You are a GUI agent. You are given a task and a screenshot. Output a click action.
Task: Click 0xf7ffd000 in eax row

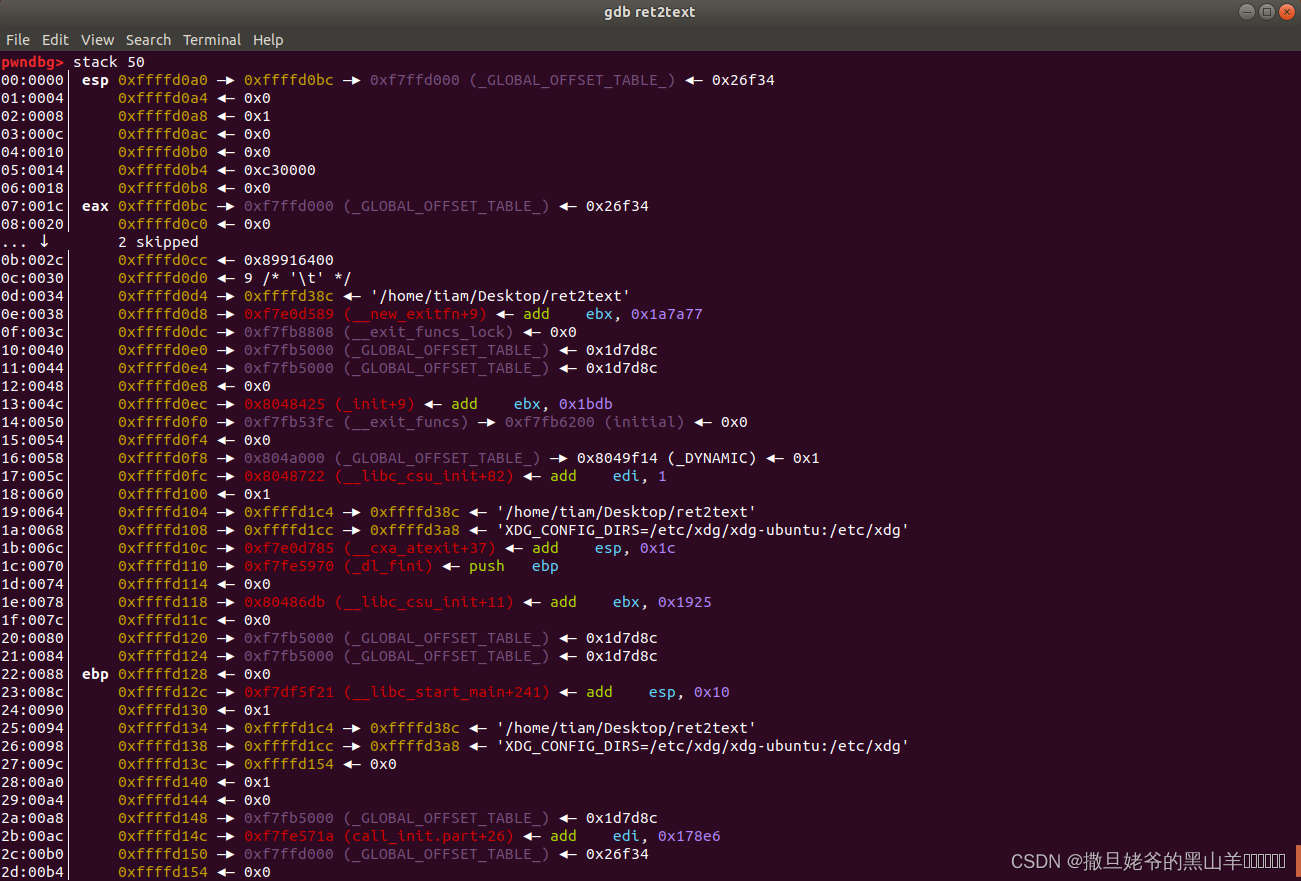(289, 206)
